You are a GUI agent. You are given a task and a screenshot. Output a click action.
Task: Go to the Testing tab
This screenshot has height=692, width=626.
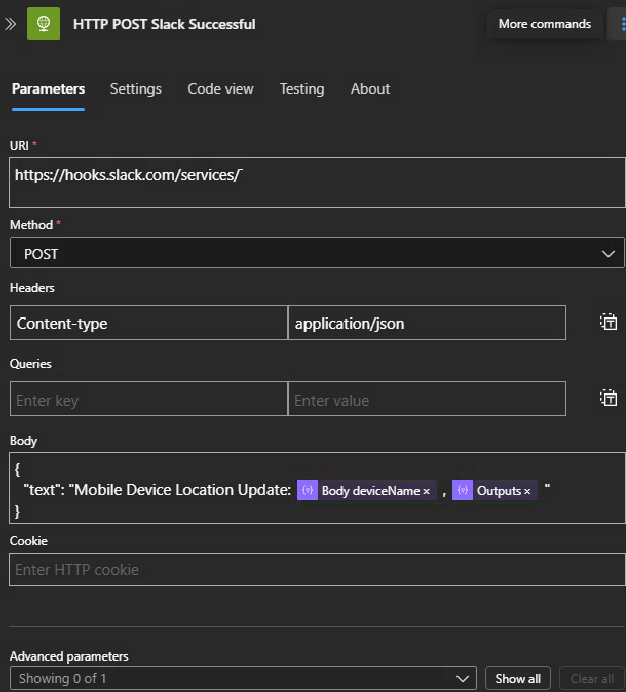click(302, 89)
